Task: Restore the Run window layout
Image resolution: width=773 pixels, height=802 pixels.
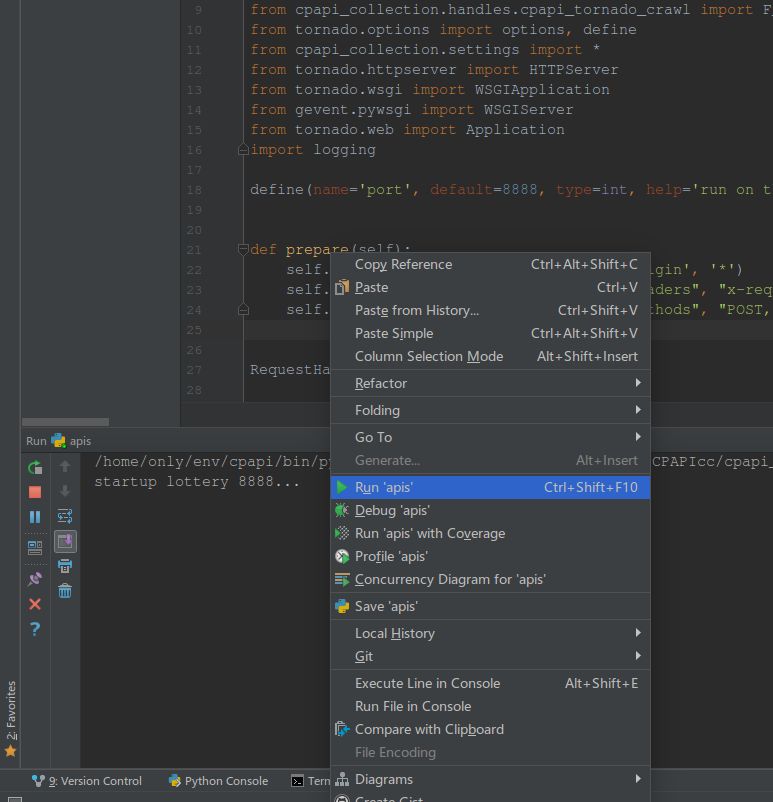Action: point(35,548)
